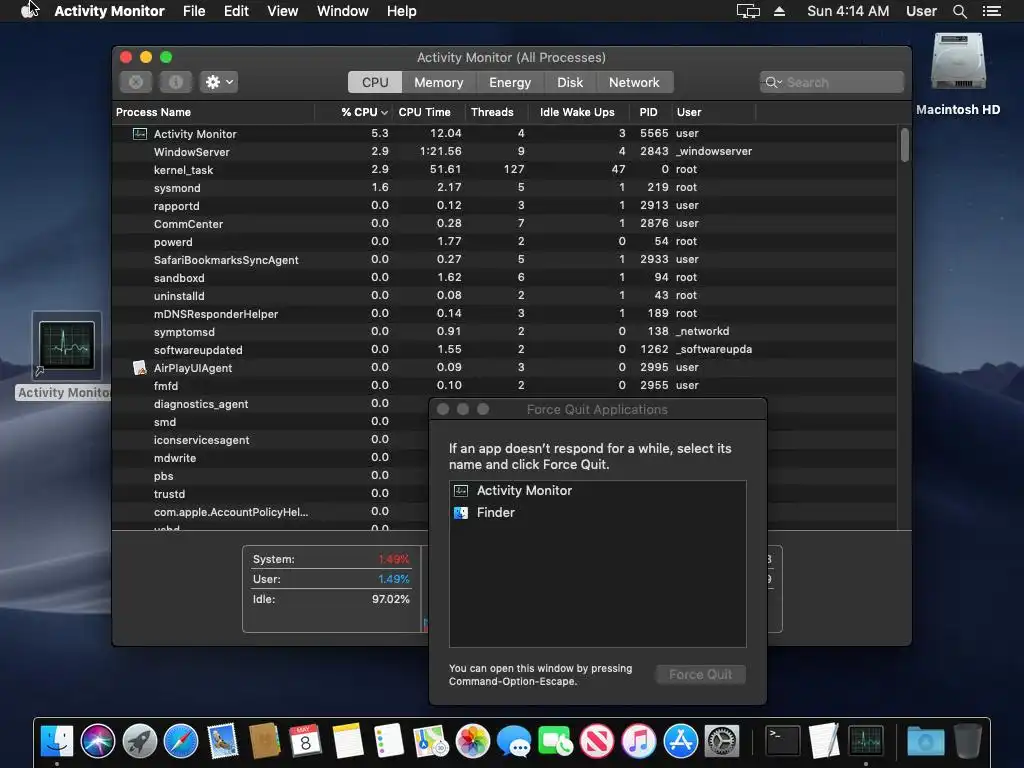Open the File menu
The height and width of the screenshot is (768, 1024).
194,11
